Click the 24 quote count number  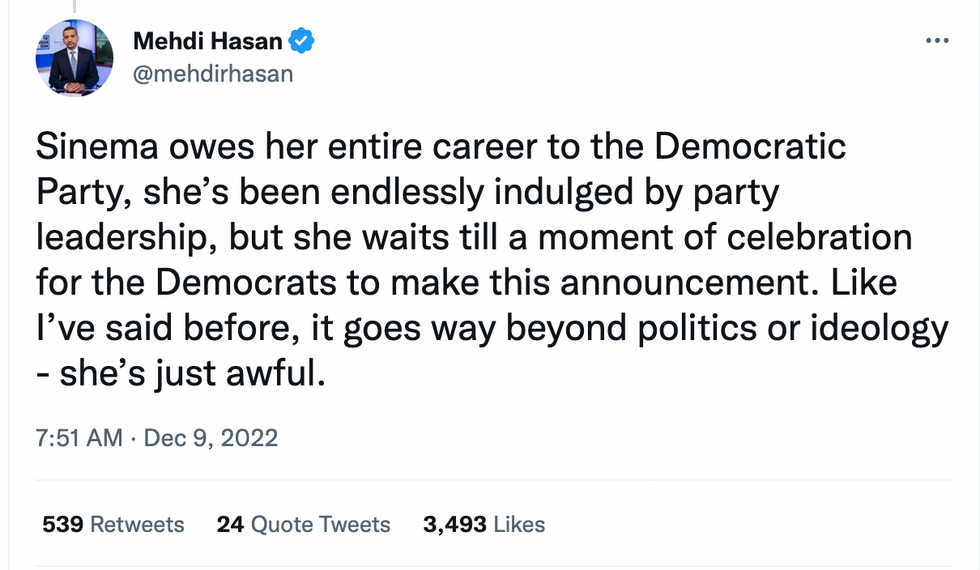[230, 524]
